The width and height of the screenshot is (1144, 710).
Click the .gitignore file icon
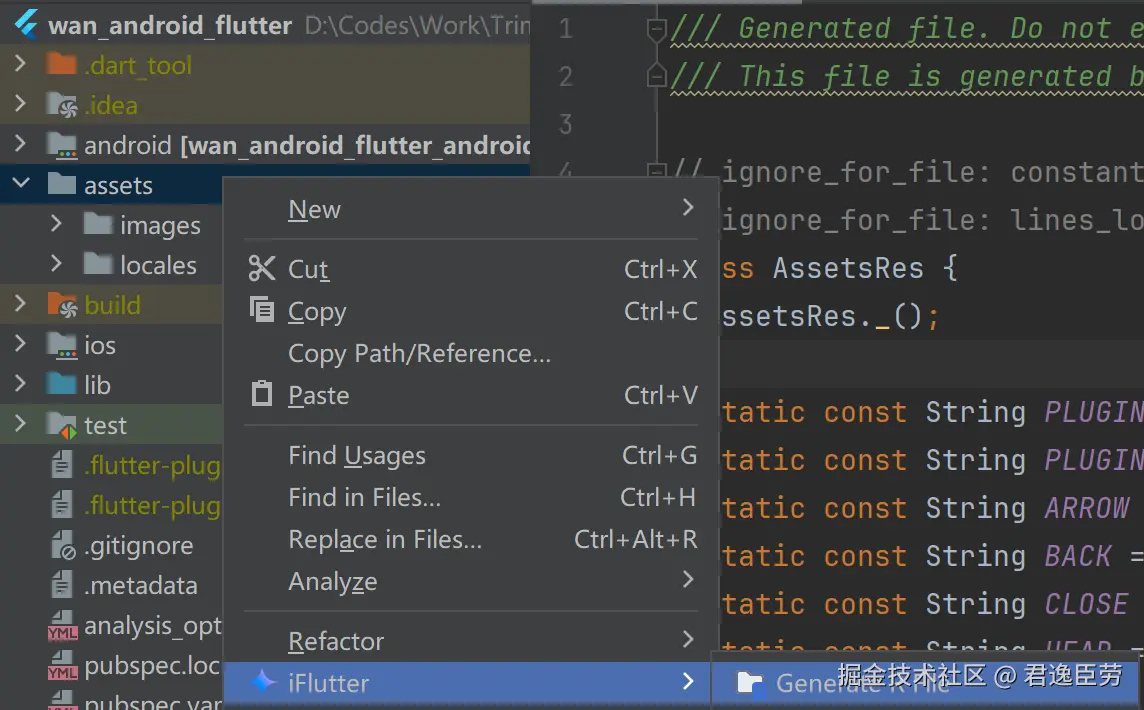click(x=62, y=546)
